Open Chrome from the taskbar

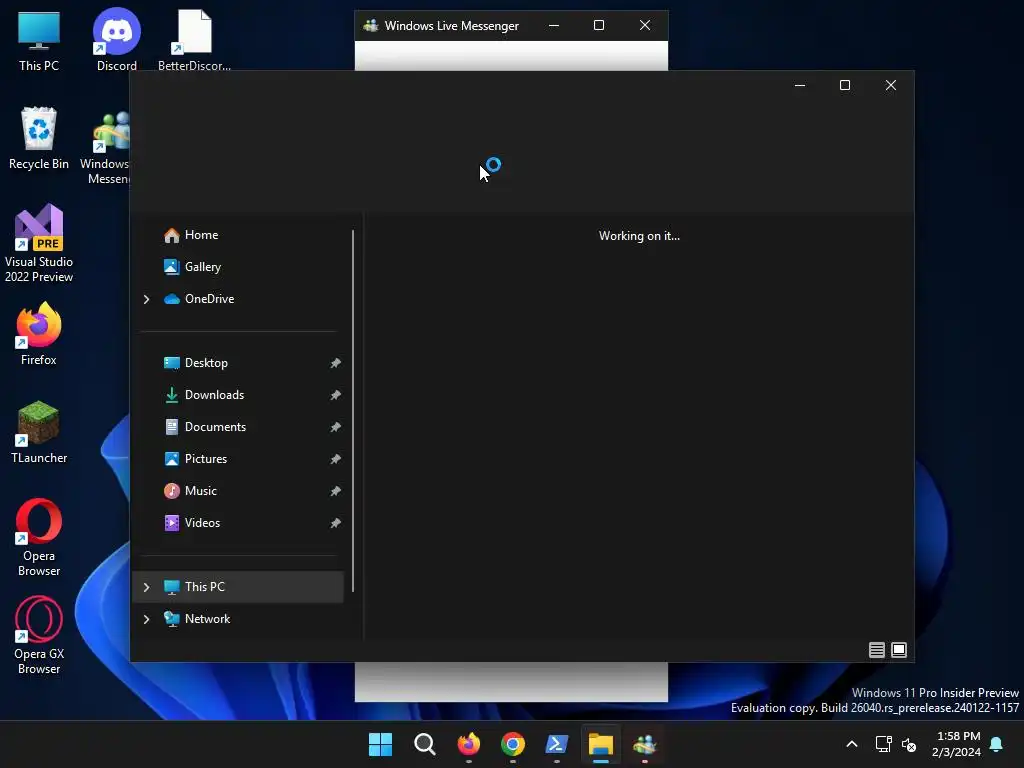(x=513, y=744)
